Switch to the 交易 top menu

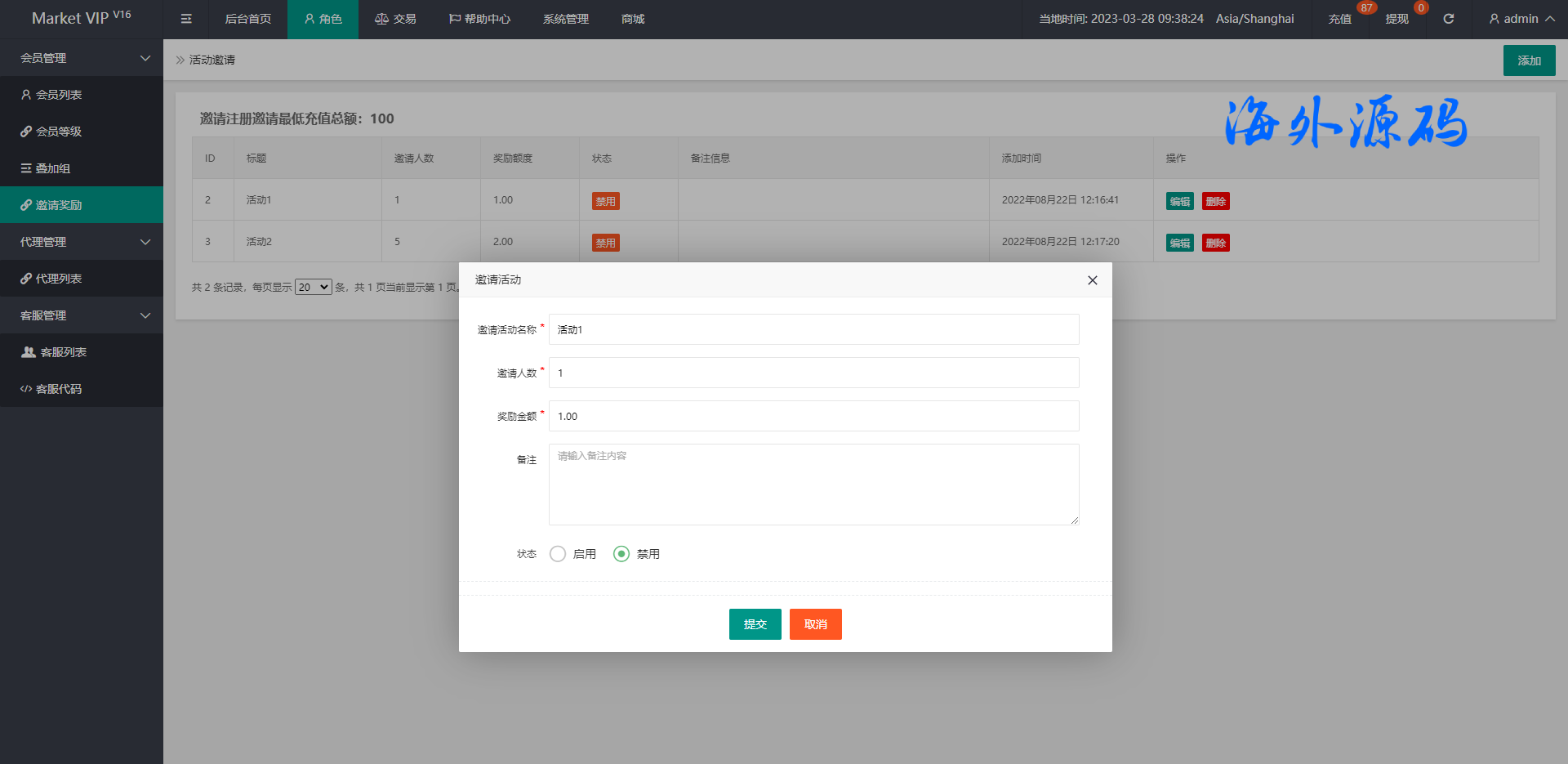click(x=395, y=19)
